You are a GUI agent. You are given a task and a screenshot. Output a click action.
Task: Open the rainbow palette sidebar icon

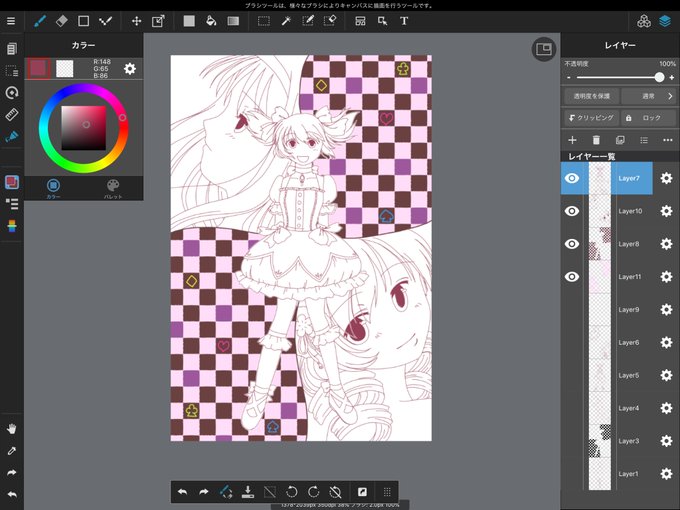[12, 226]
